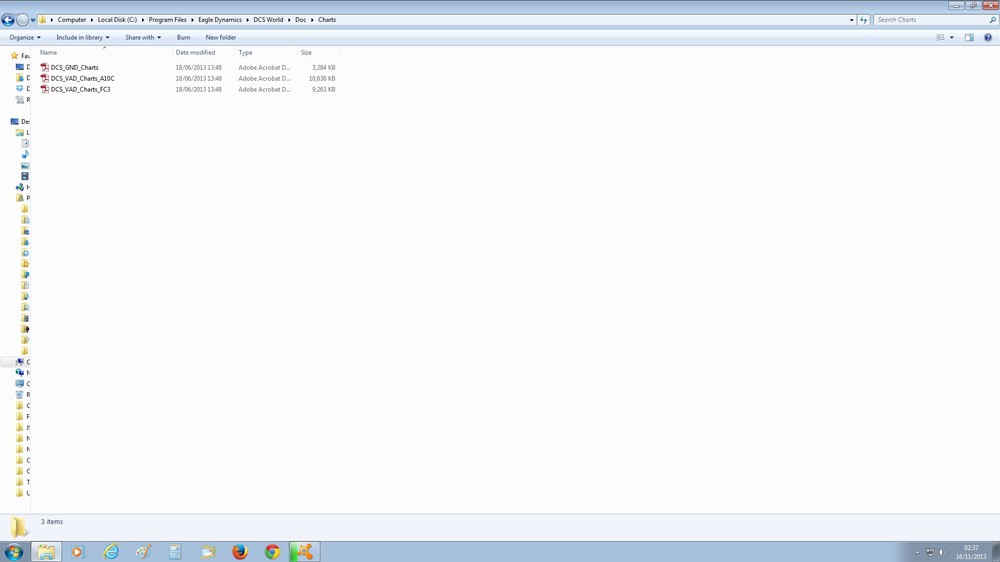Open the recent locations dropdown beside Forward

[x=33, y=20]
